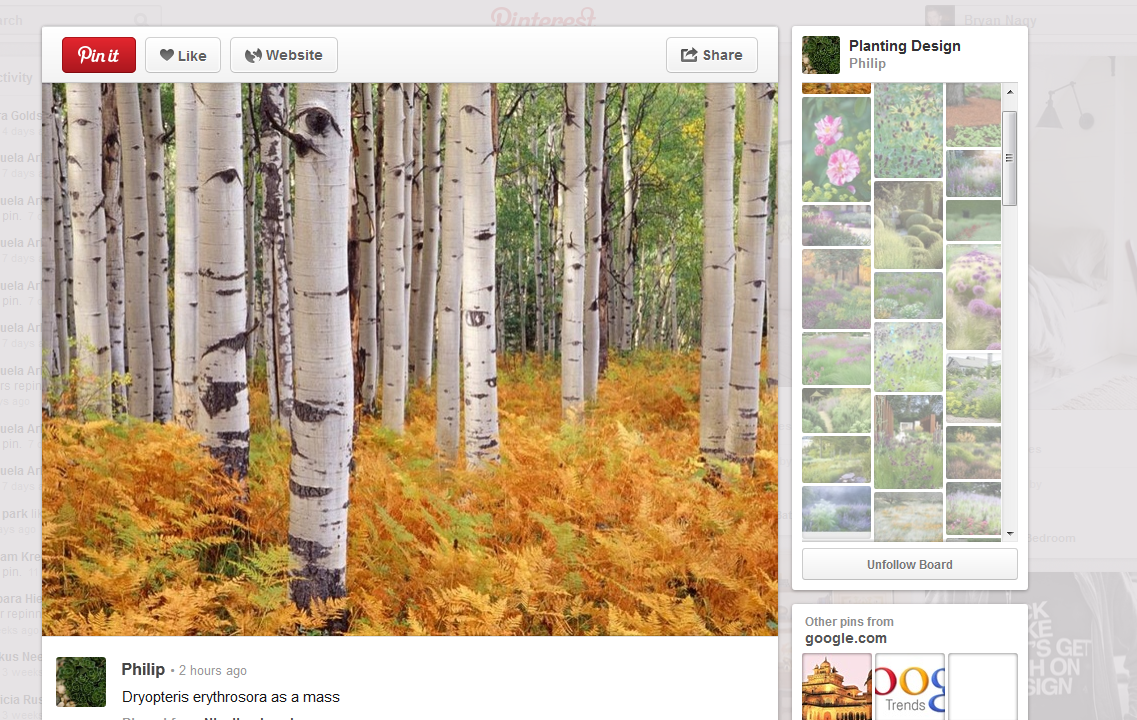This screenshot has width=1137, height=720.
Task: Open Philip's profile avatar below pin
Action: tap(81, 682)
